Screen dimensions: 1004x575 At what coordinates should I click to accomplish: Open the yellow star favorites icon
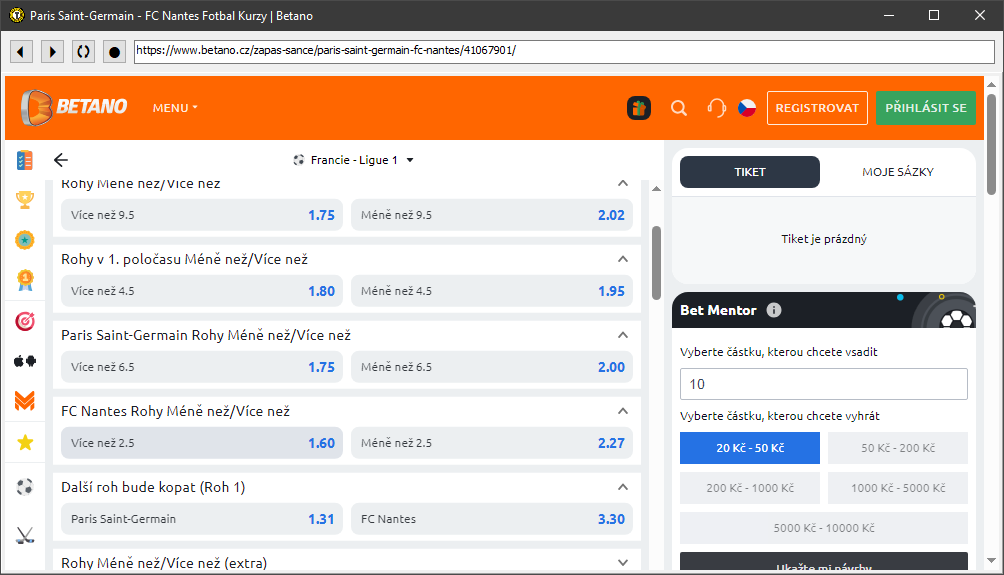pyautogui.click(x=25, y=442)
